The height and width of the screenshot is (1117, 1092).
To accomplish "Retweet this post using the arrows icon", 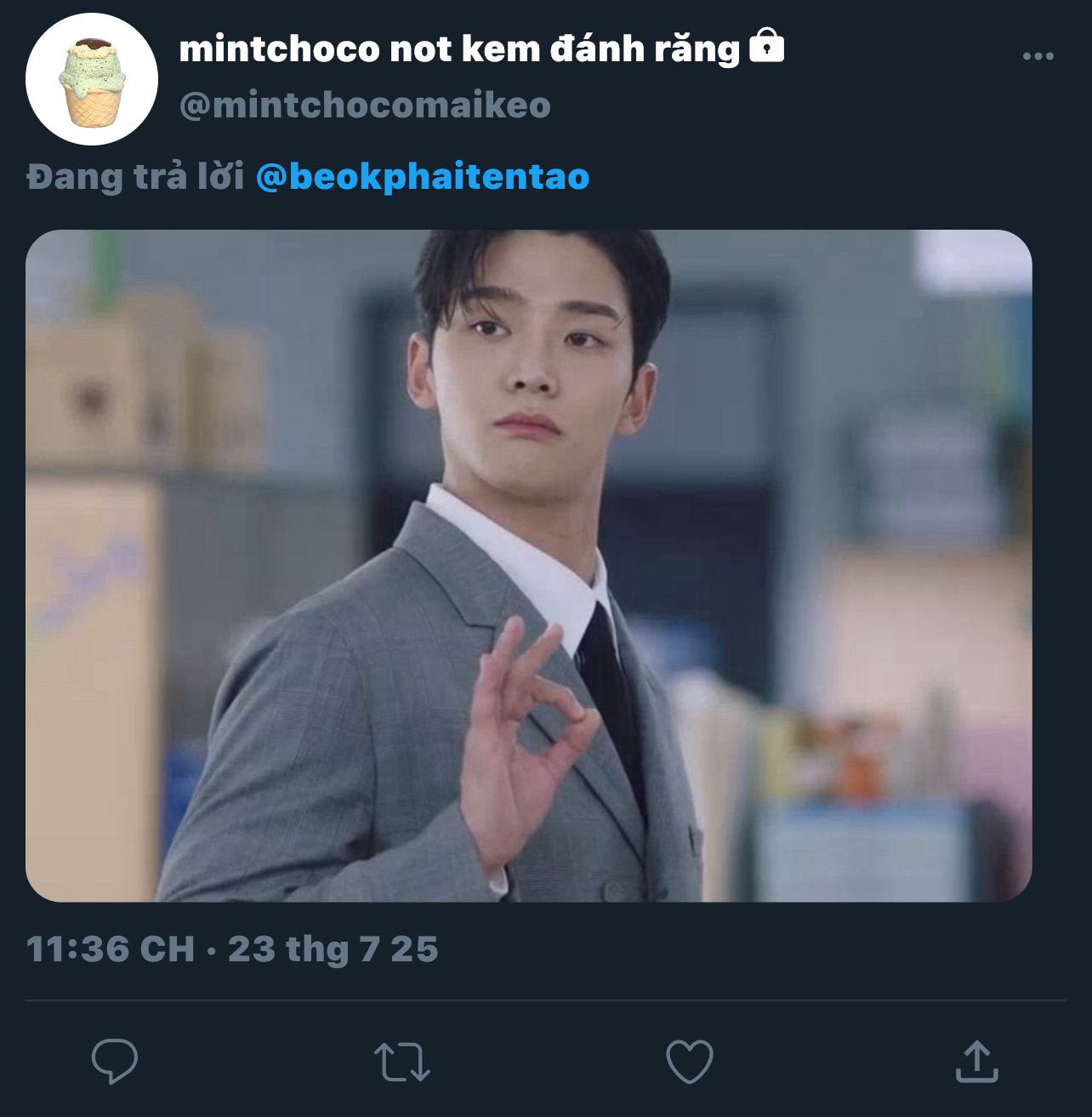I will [402, 1062].
